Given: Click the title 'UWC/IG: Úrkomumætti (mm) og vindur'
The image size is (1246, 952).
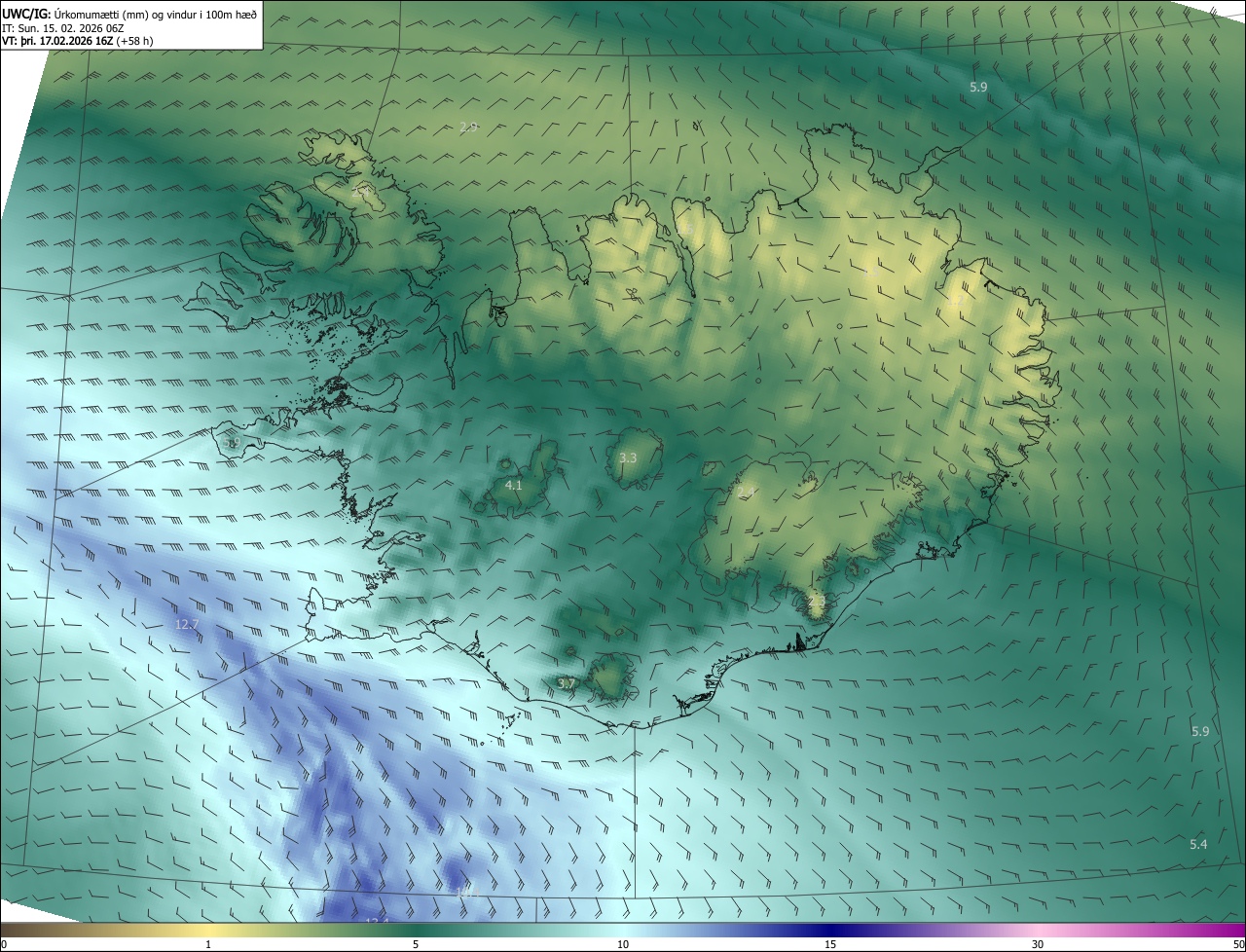Looking at the screenshot, I should (x=100, y=13).
